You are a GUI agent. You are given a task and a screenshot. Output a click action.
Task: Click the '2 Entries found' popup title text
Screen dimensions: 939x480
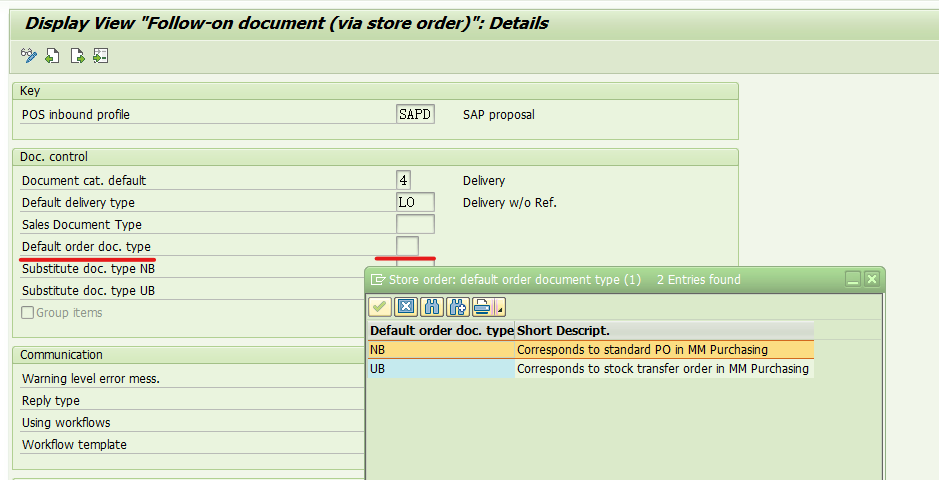tap(698, 280)
